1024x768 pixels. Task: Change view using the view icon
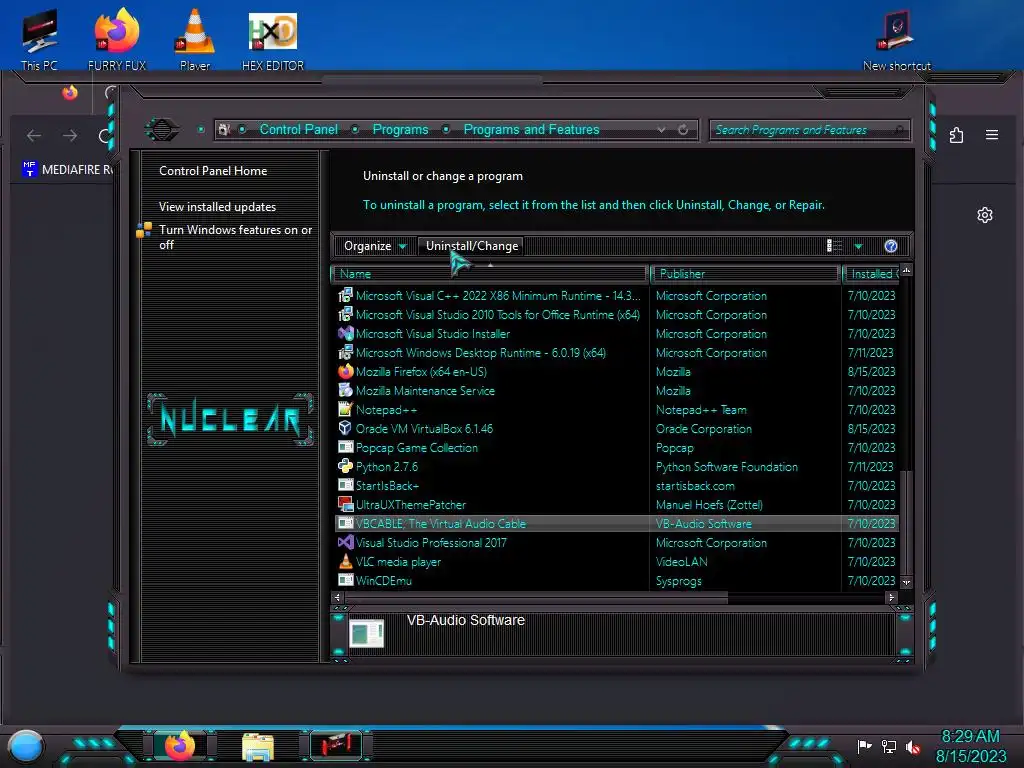pos(834,246)
